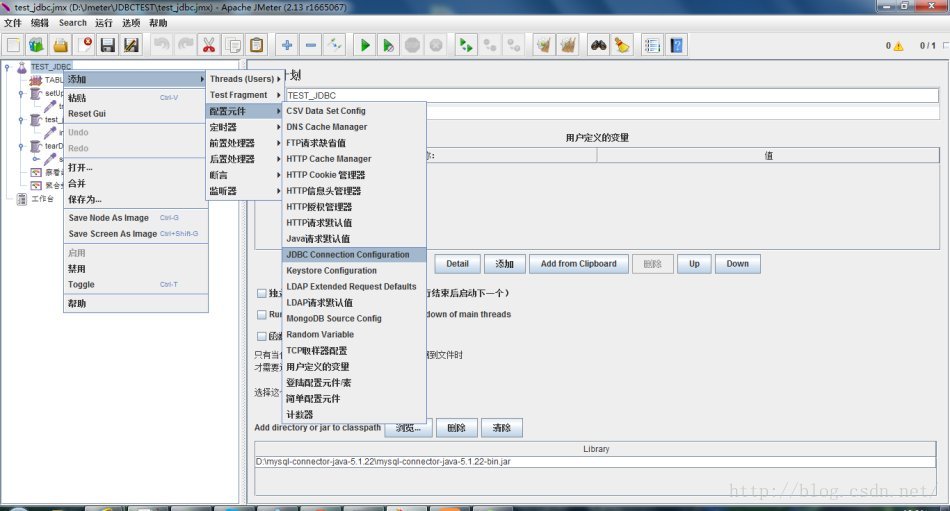Viewport: 950px width, 511px height.
Task: Open the Search menu
Action: 73,23
